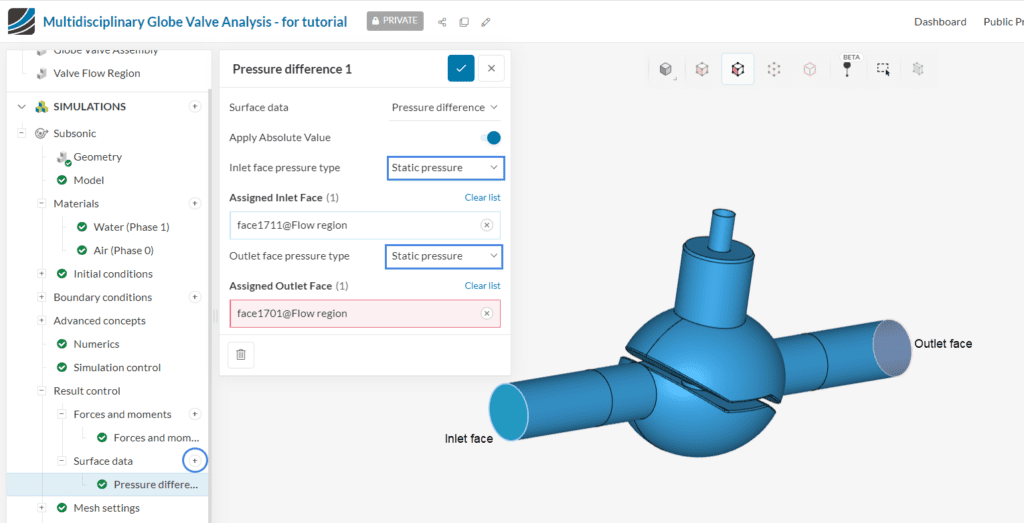Click the SimScale logo in the header
Viewport: 1024px width, 523px height.
tap(22, 21)
